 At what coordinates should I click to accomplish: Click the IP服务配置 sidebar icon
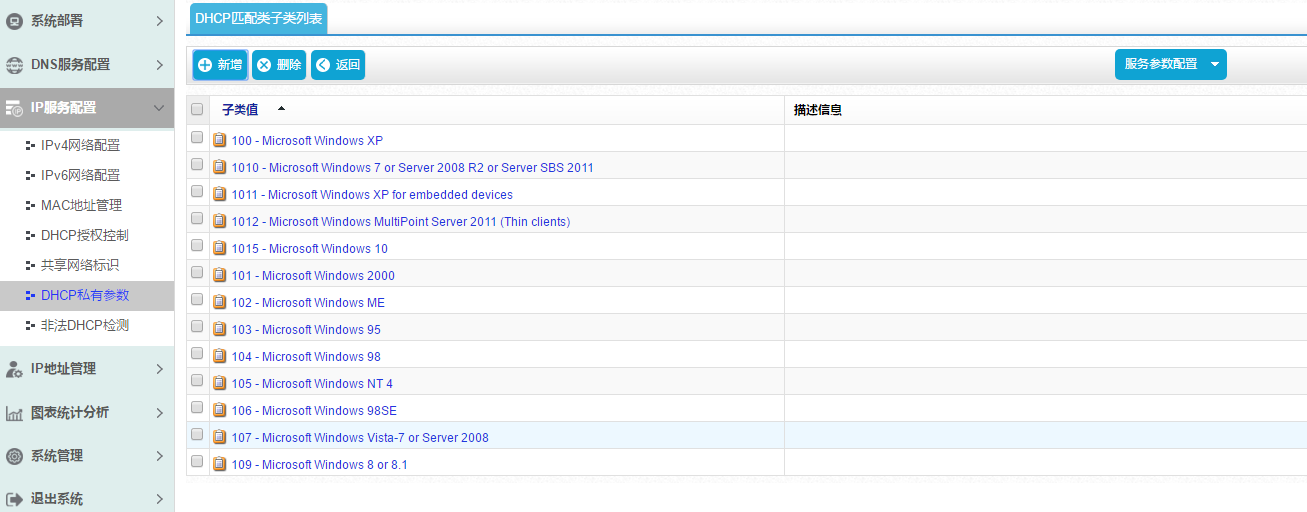14,108
